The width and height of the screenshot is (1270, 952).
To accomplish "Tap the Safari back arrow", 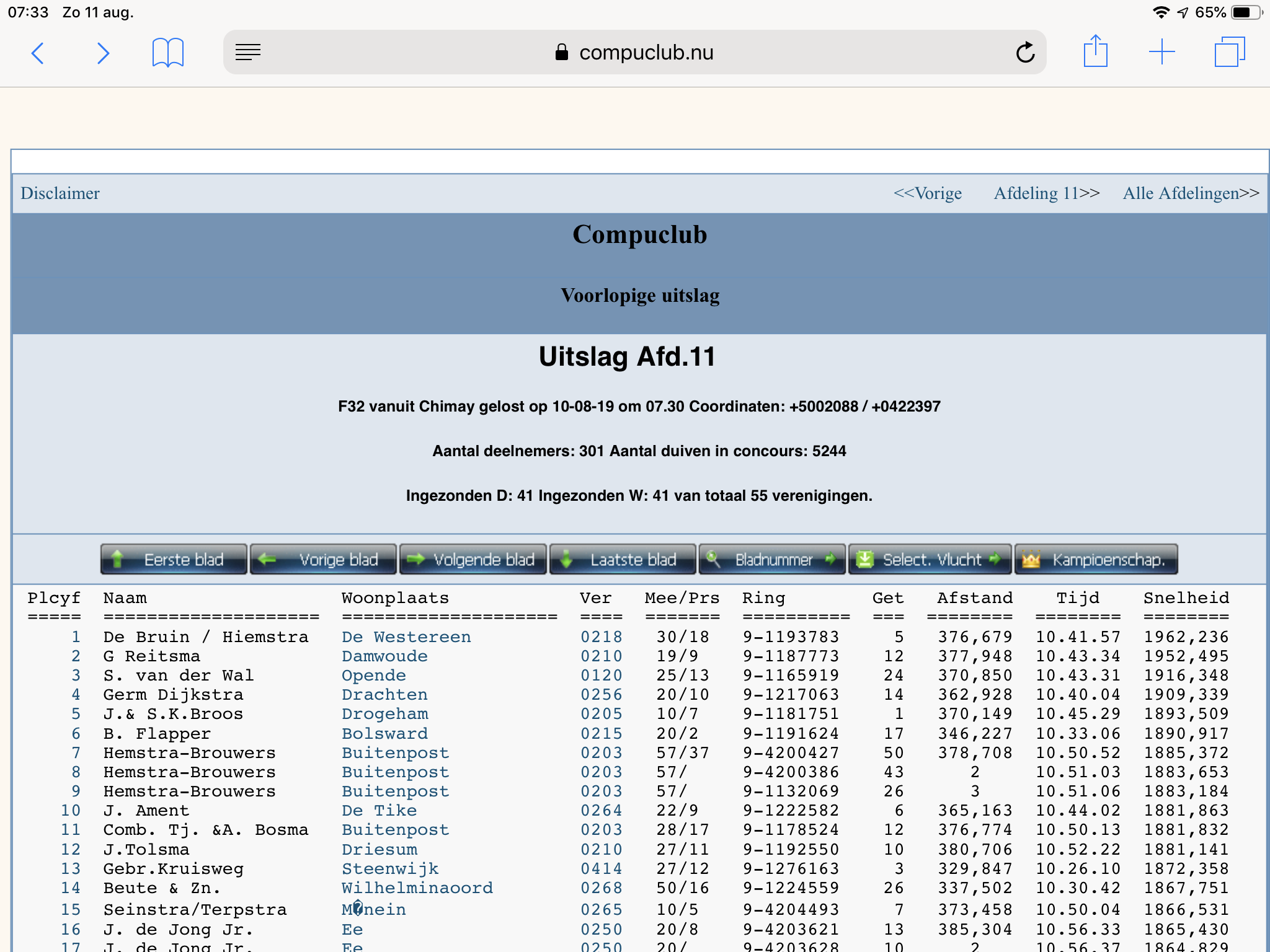I will tap(38, 53).
